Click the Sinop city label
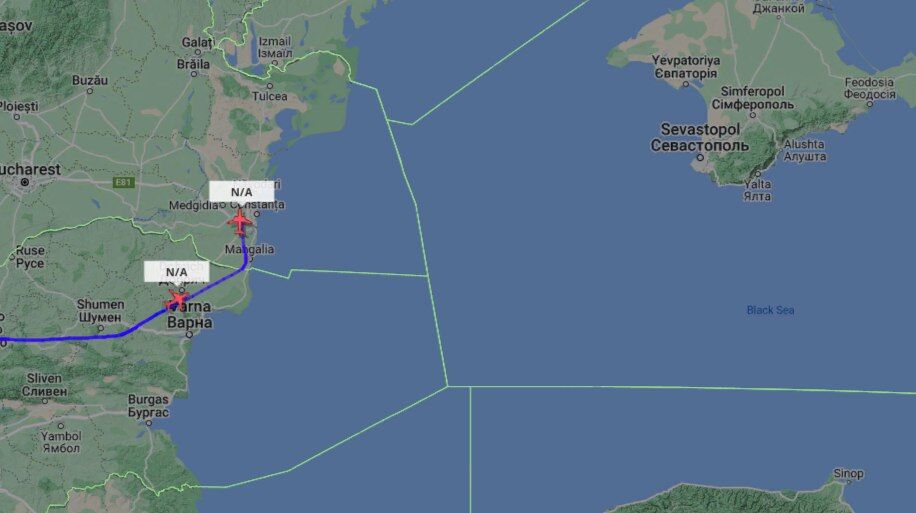The width and height of the screenshot is (916, 513). pos(848,473)
